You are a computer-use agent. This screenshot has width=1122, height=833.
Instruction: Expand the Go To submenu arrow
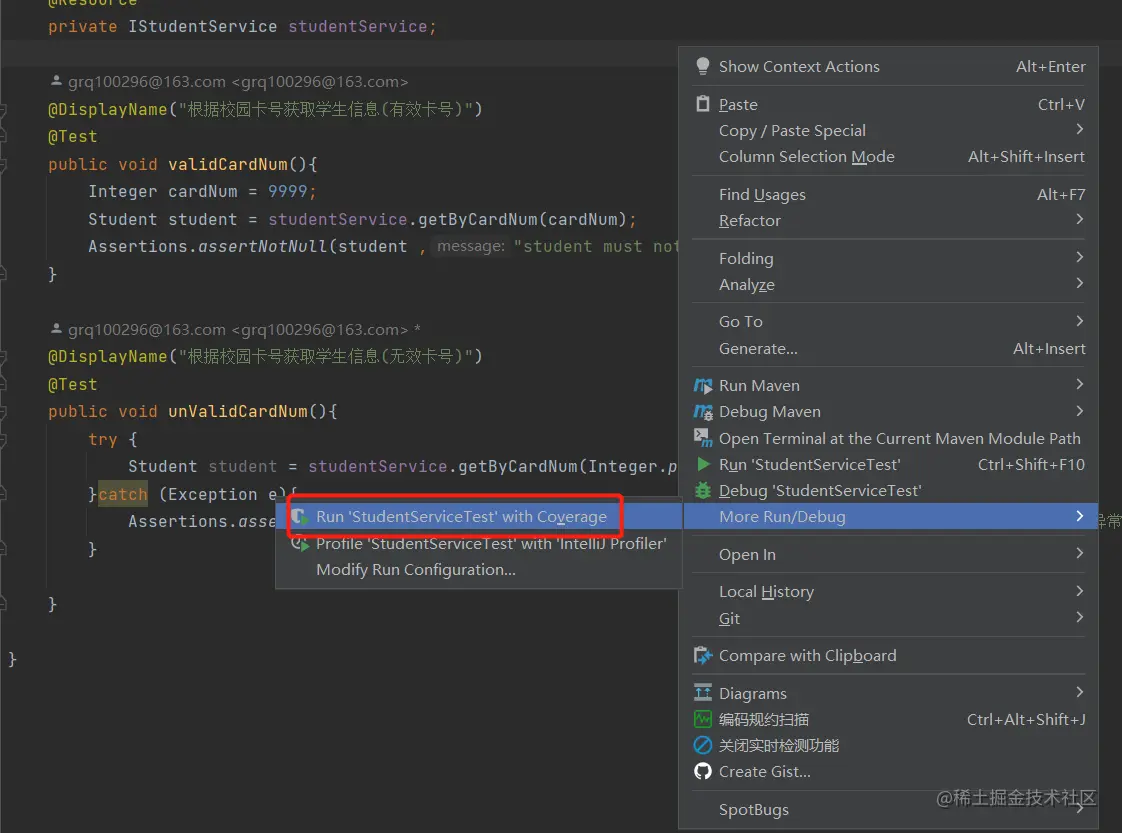(1079, 321)
